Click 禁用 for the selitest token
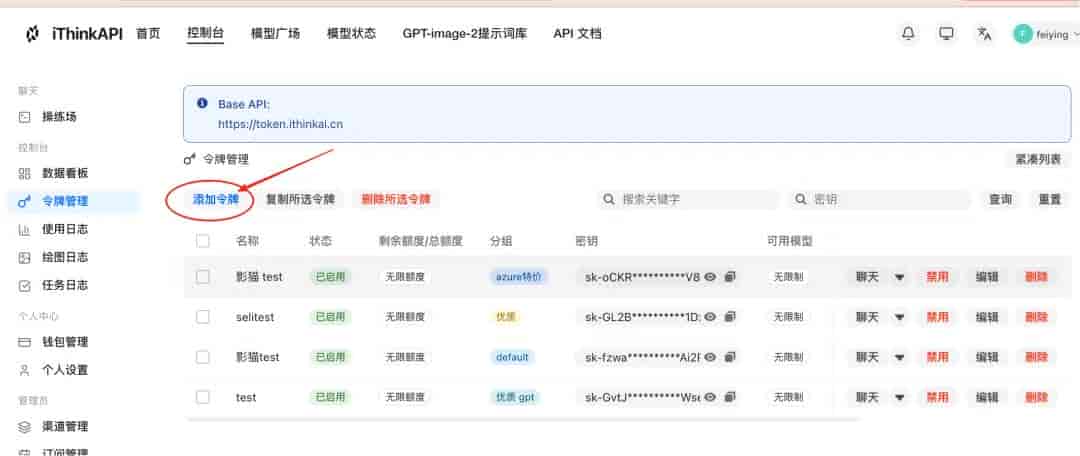Screen dimensions: 1080x456 (x=937, y=317)
